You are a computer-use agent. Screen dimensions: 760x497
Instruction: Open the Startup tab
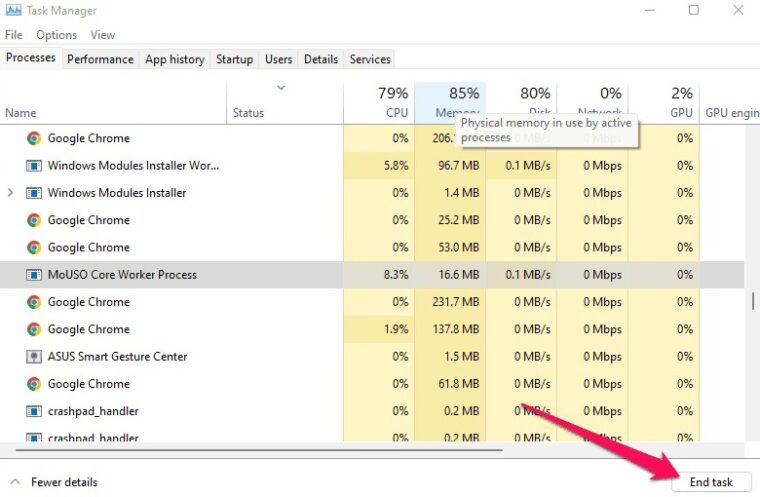[x=235, y=59]
